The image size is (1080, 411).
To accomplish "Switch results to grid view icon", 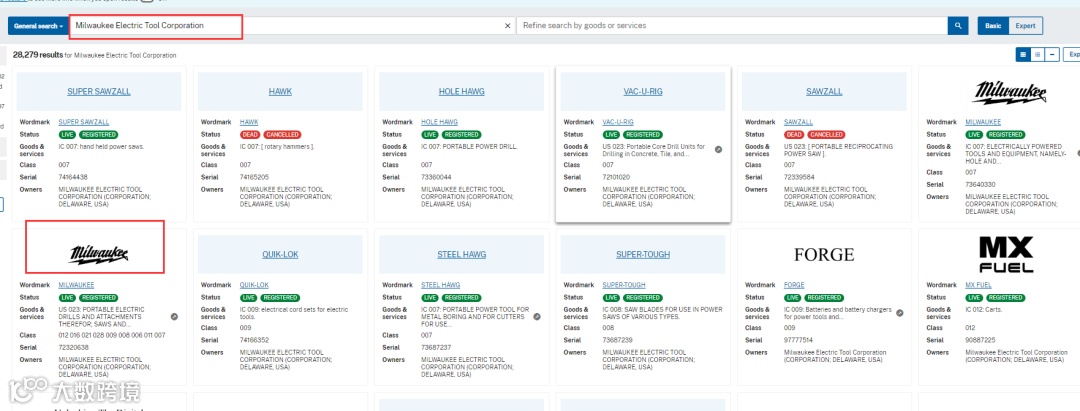I will tap(1023, 54).
